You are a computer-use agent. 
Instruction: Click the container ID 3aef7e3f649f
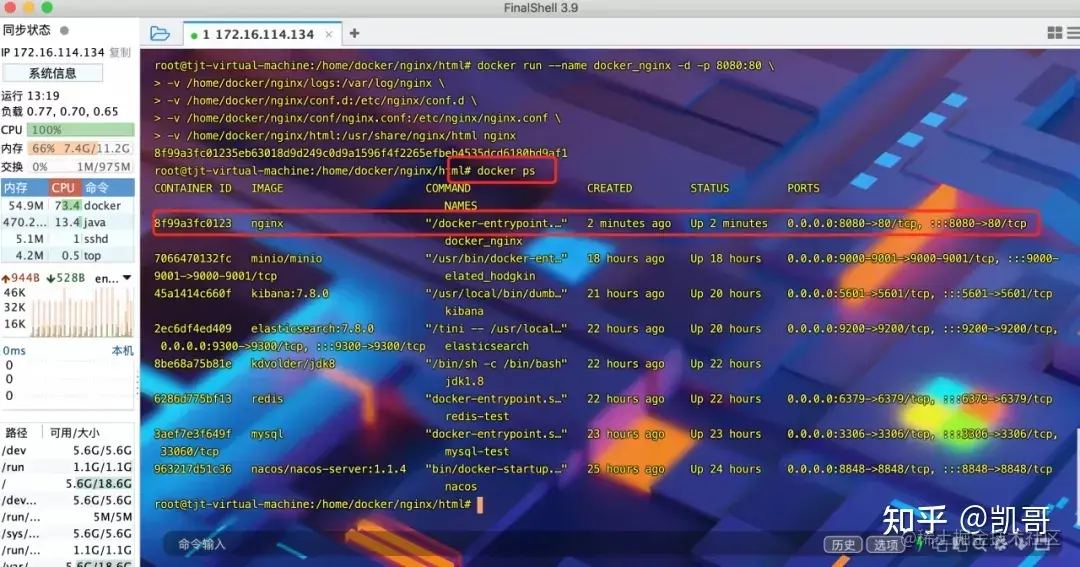click(193, 434)
